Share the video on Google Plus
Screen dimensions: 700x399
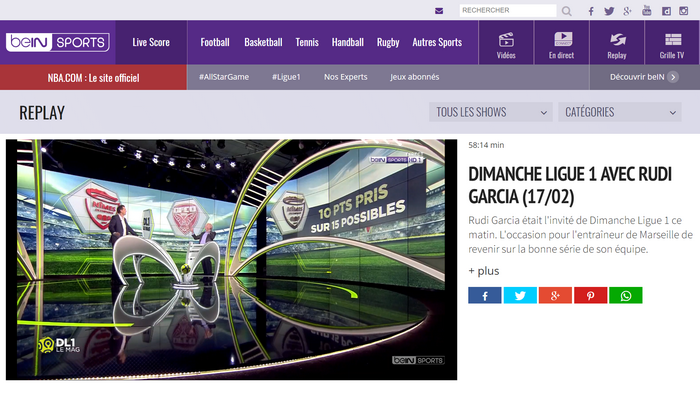tap(555, 295)
